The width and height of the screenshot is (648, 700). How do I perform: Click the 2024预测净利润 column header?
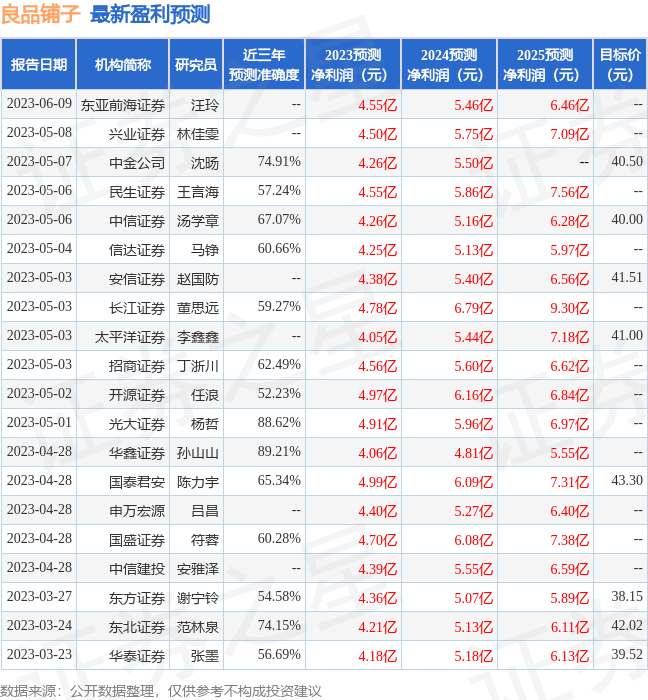449,64
